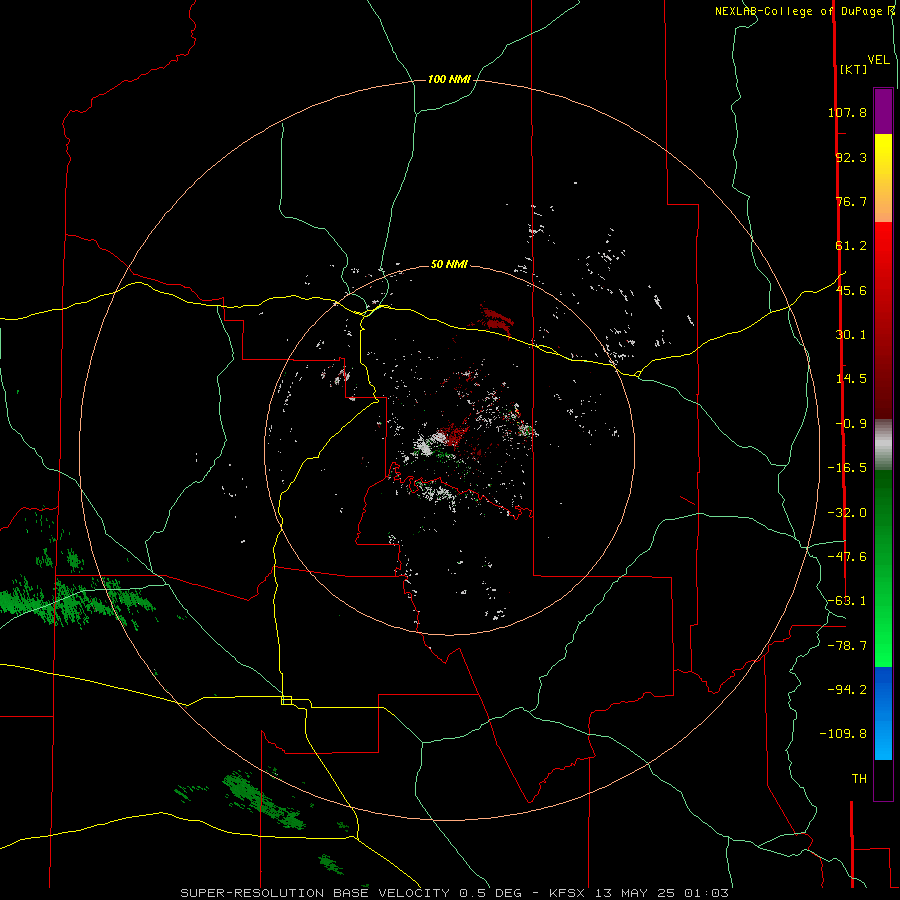Screen dimensions: 900x900
Task: Click the 45.6 value on velocity scale
Action: pyautogui.click(x=851, y=290)
